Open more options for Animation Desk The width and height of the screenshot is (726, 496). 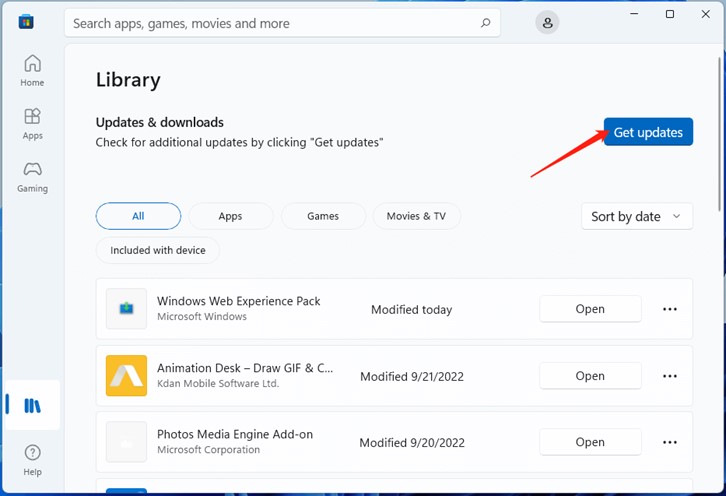click(x=670, y=376)
